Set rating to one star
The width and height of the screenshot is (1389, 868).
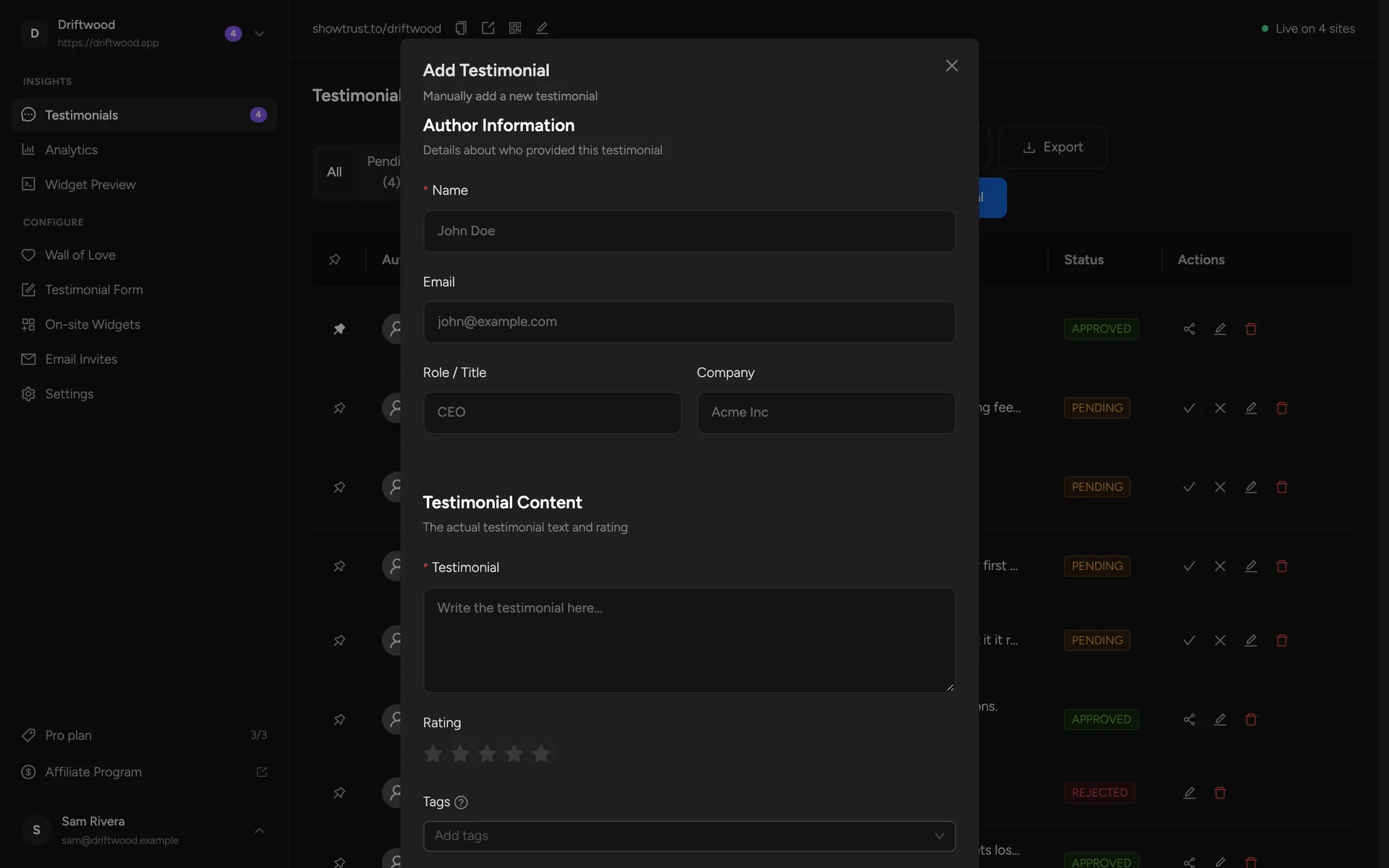(433, 754)
